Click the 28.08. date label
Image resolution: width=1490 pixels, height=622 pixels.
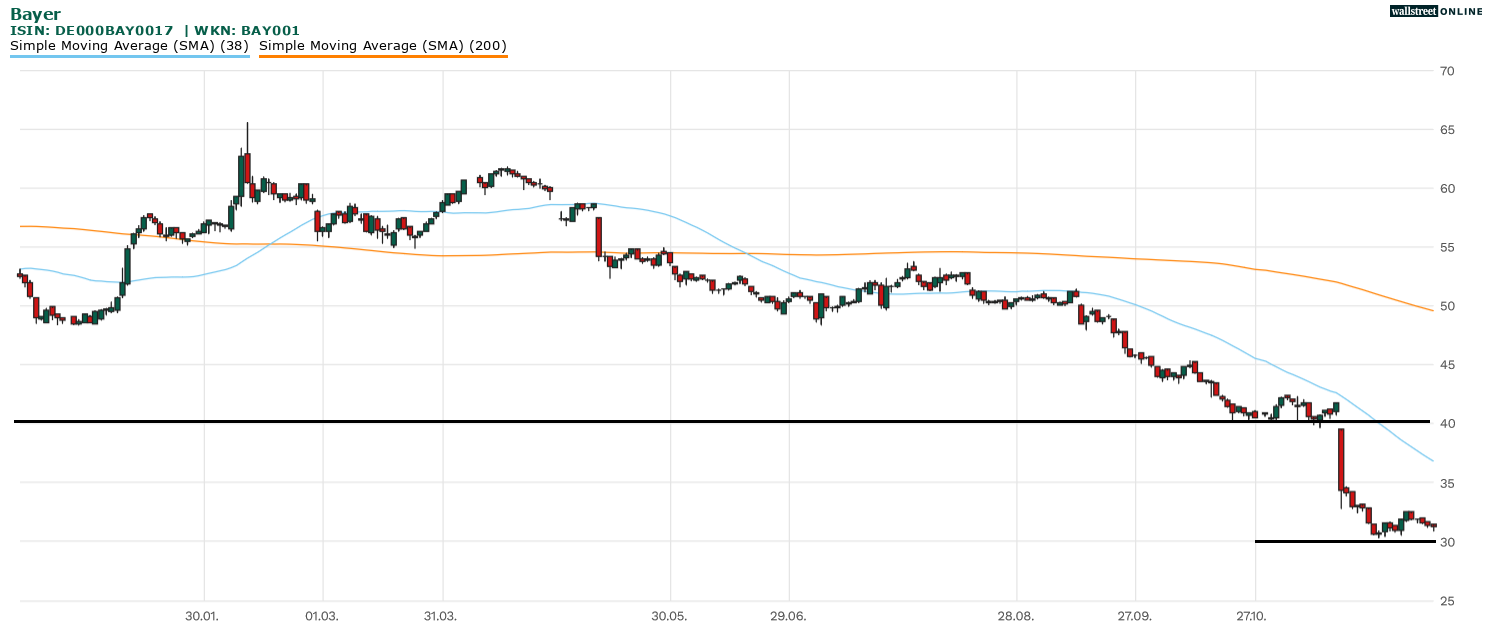tap(1016, 617)
